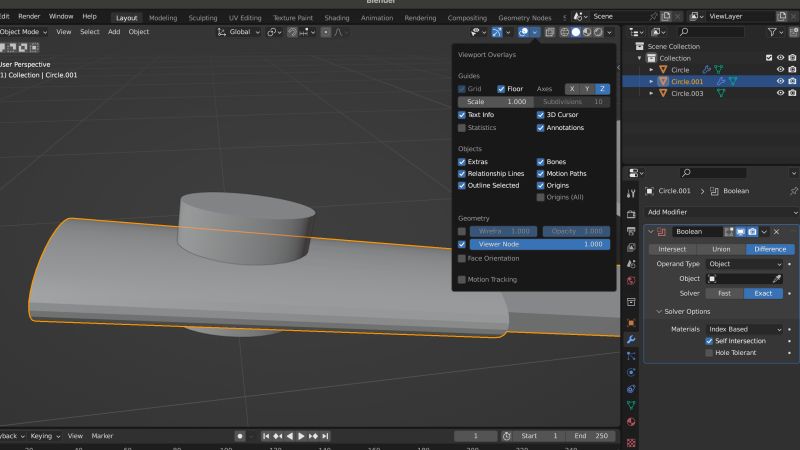Play animation forward
The image size is (800, 450).
point(301,436)
